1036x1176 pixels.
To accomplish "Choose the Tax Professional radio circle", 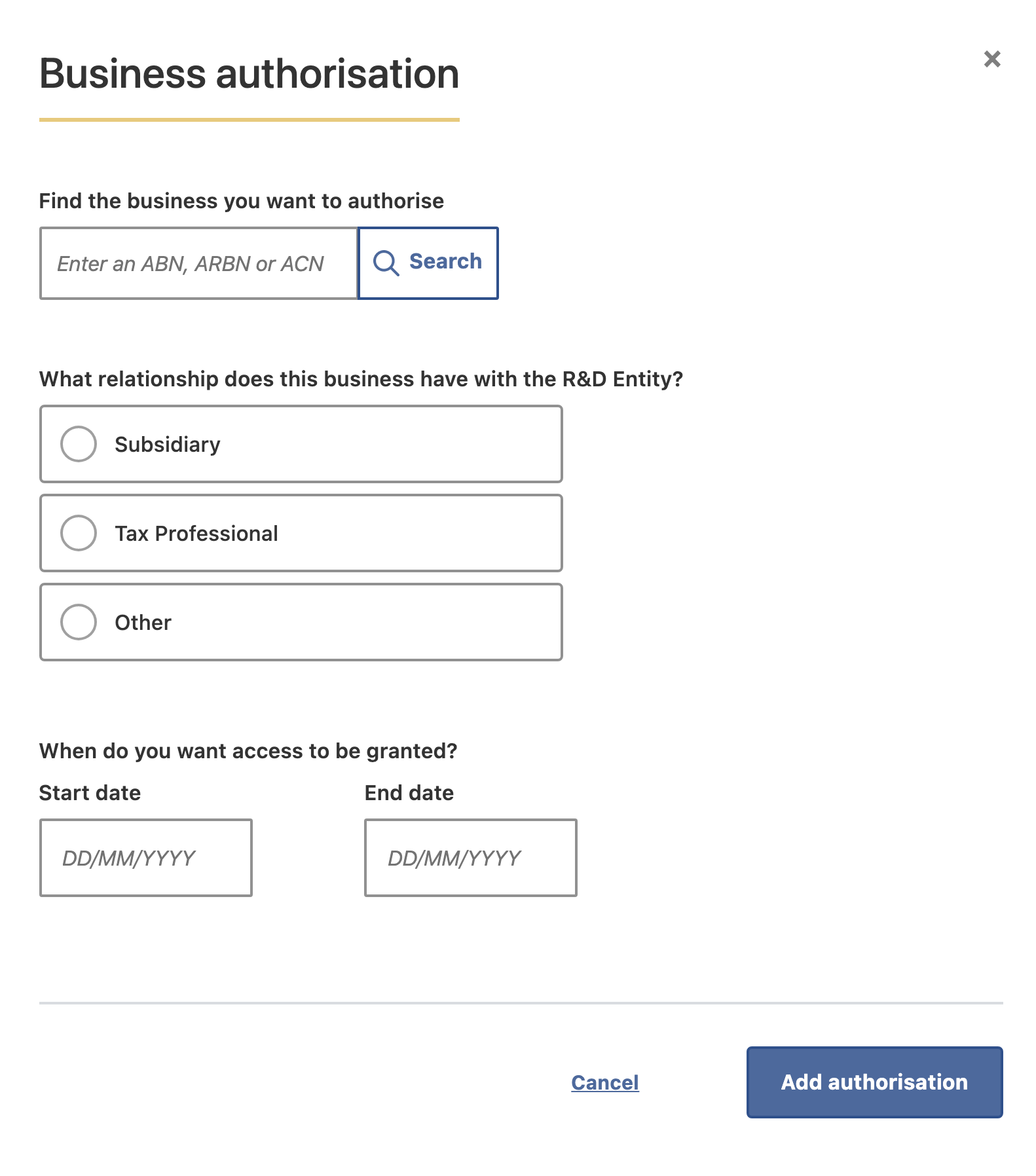I will [x=79, y=533].
